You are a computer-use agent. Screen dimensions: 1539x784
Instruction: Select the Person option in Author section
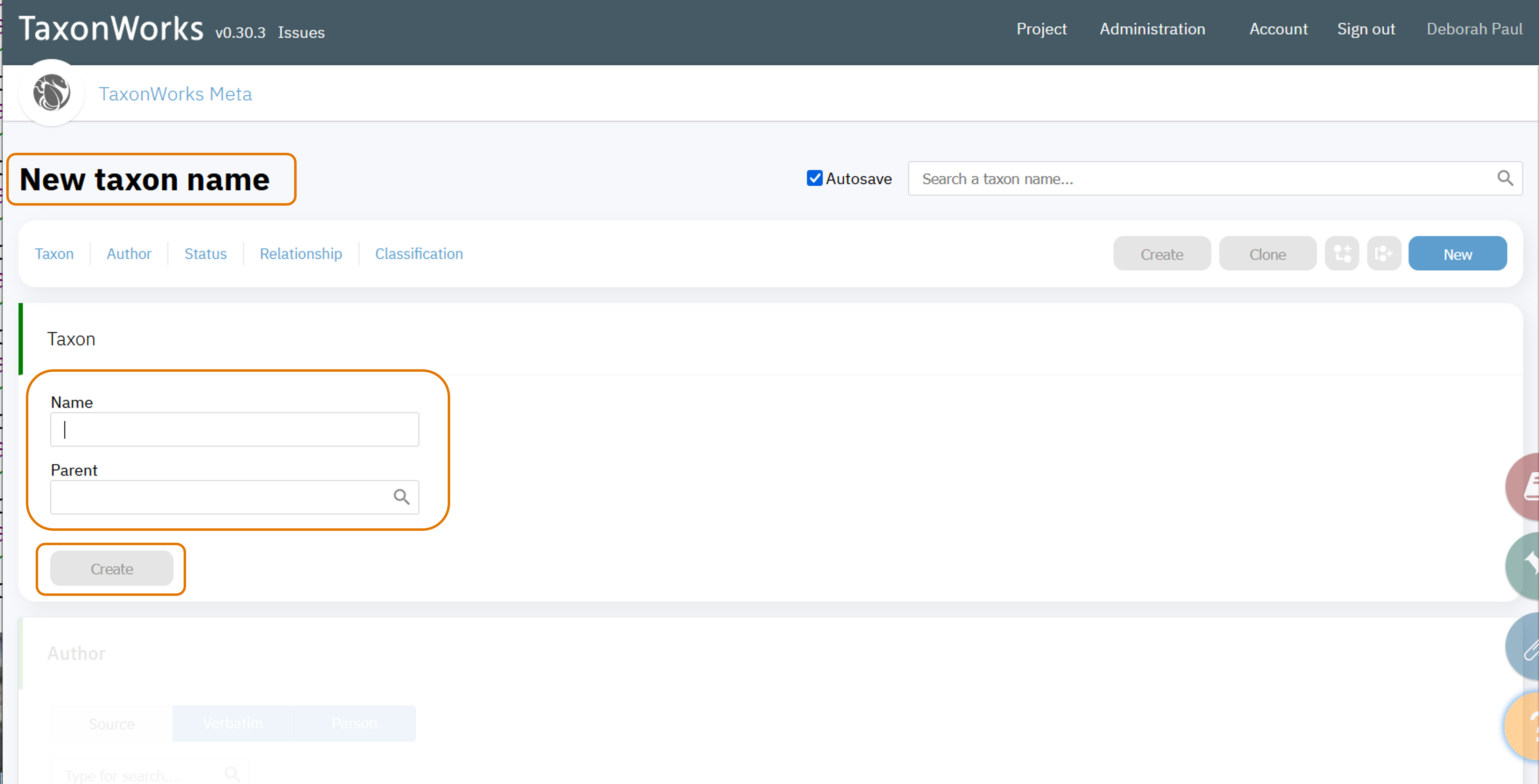[x=354, y=724]
